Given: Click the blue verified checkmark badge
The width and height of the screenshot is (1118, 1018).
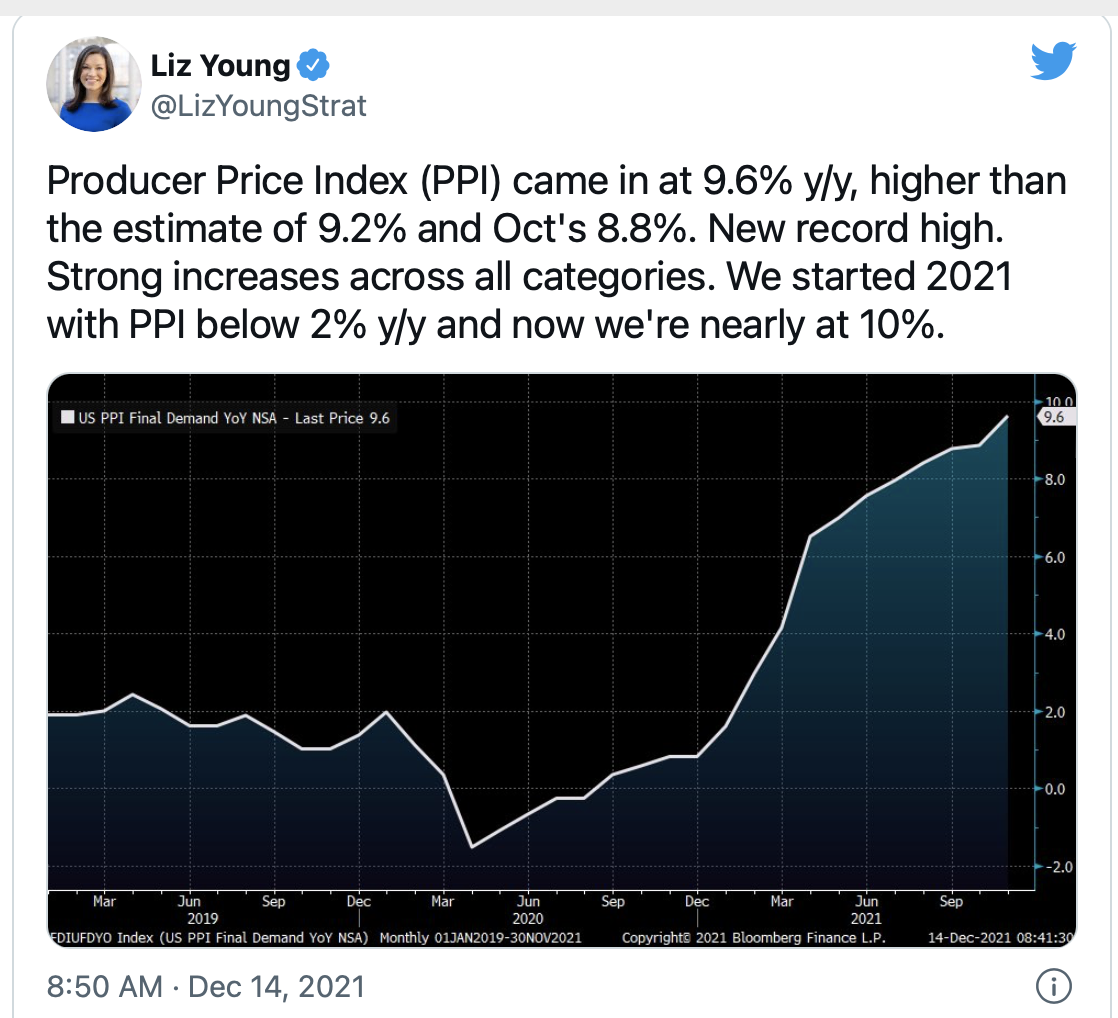Looking at the screenshot, I should 312,65.
